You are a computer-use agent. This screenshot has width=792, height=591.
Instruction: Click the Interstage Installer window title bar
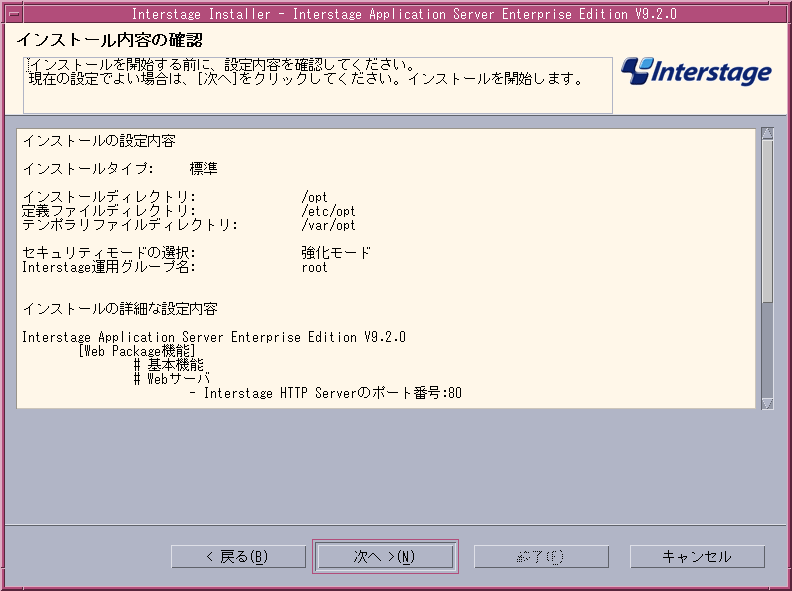coord(404,14)
